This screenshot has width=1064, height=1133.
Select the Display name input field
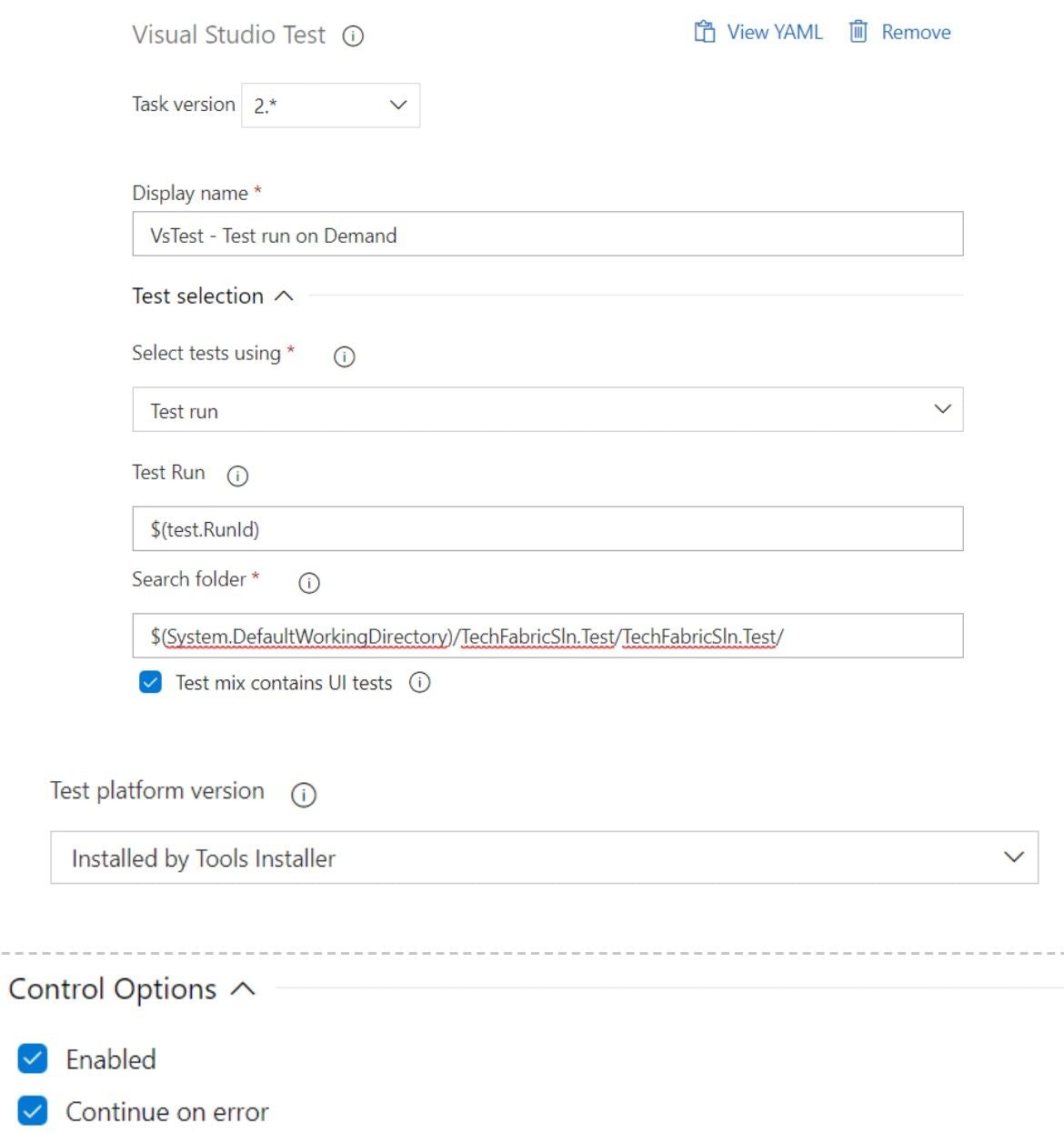pos(546,235)
